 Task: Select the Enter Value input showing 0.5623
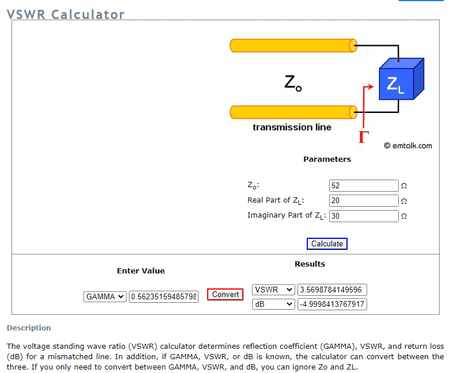coord(164,296)
